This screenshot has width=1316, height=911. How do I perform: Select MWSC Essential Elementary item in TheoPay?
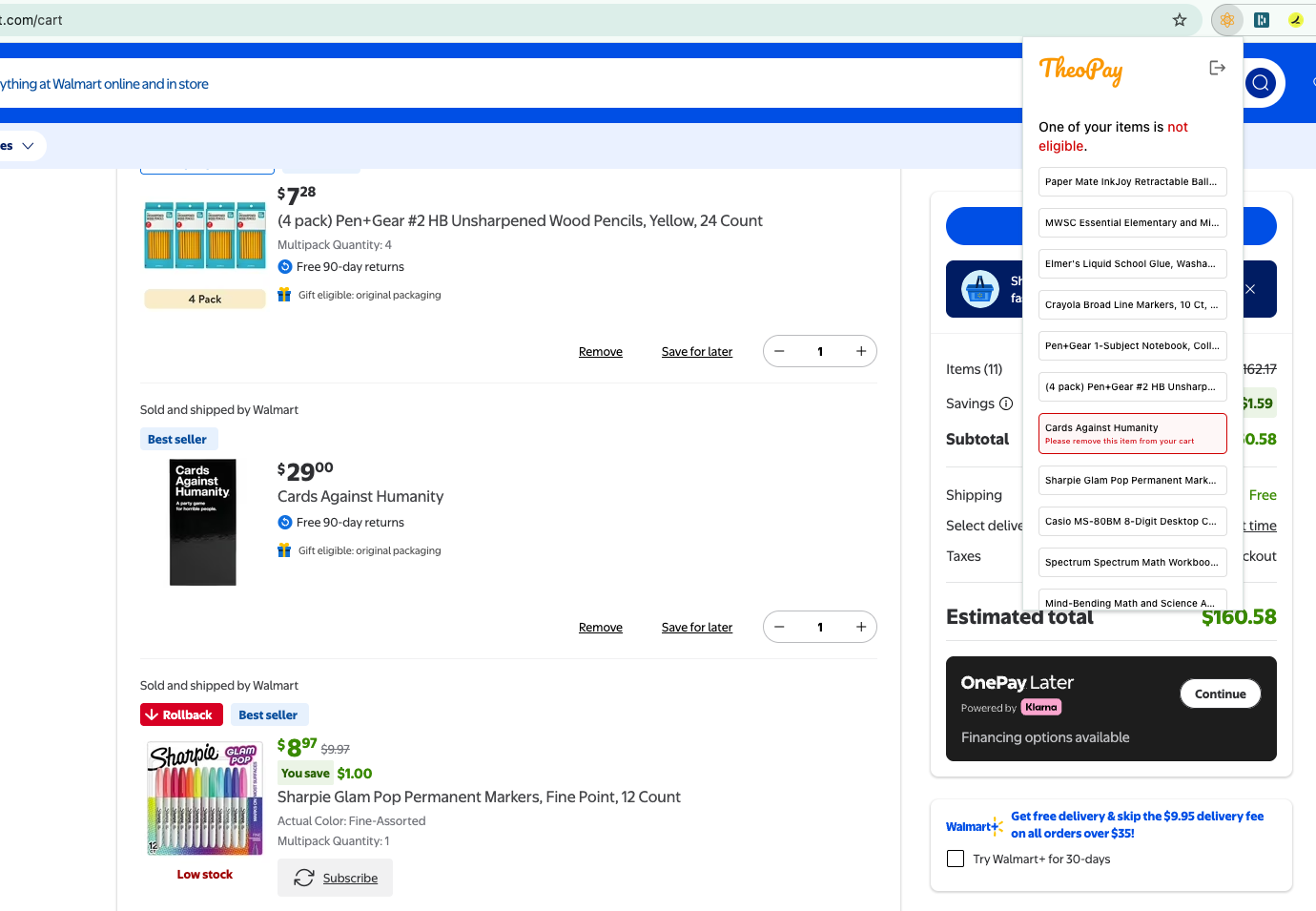pyautogui.click(x=1133, y=222)
